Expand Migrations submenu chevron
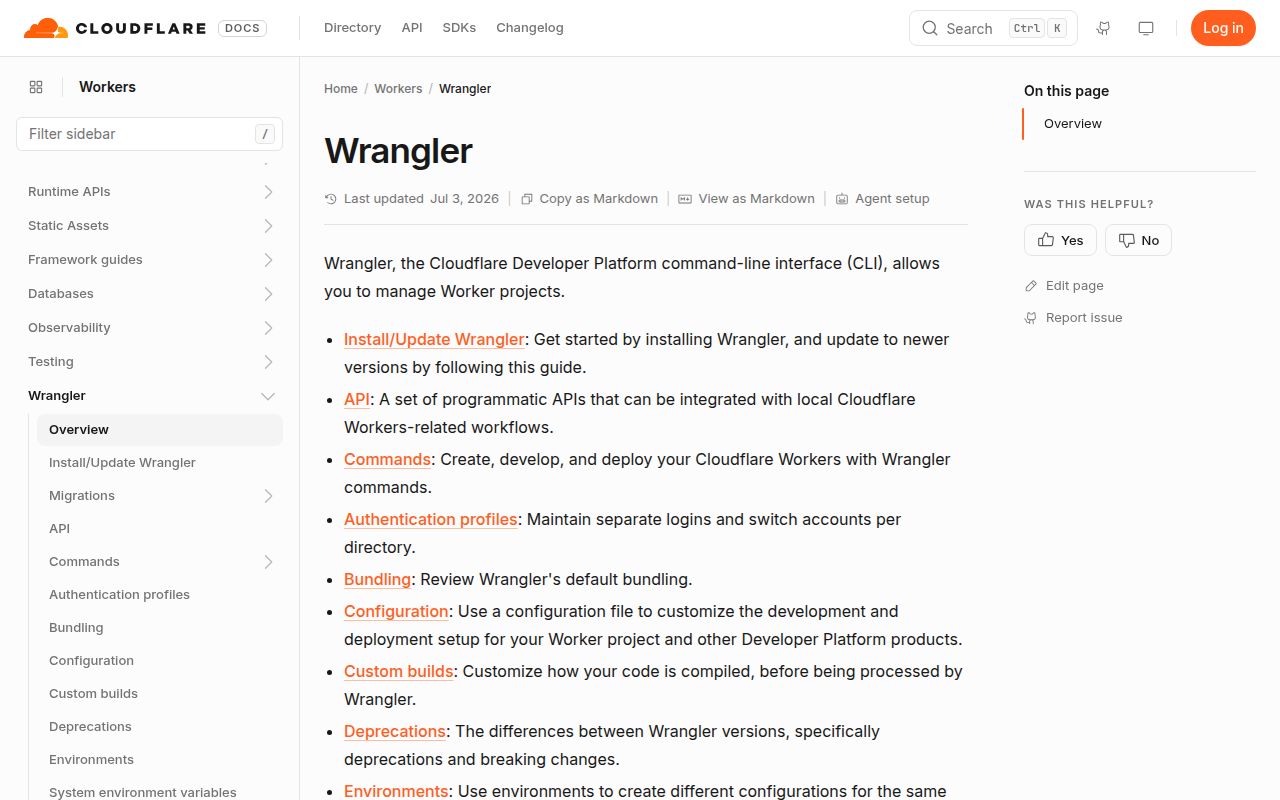The width and height of the screenshot is (1280, 800). tap(268, 496)
